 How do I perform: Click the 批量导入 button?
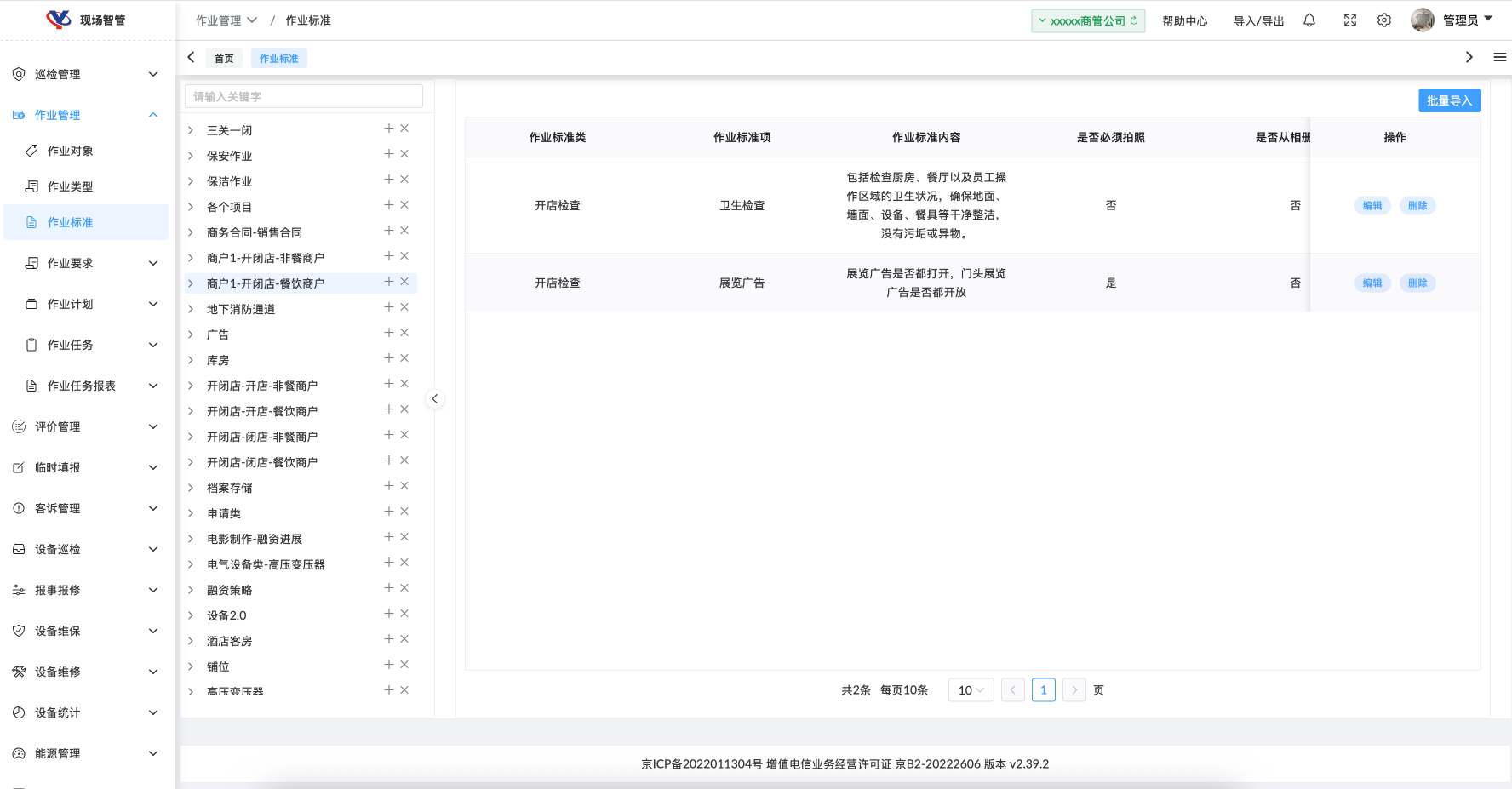point(1449,100)
